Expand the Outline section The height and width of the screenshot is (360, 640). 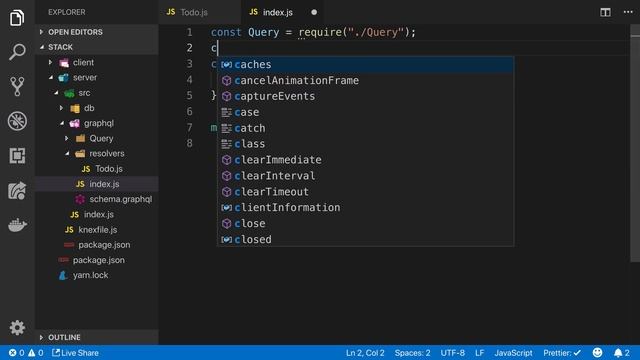point(97,337)
